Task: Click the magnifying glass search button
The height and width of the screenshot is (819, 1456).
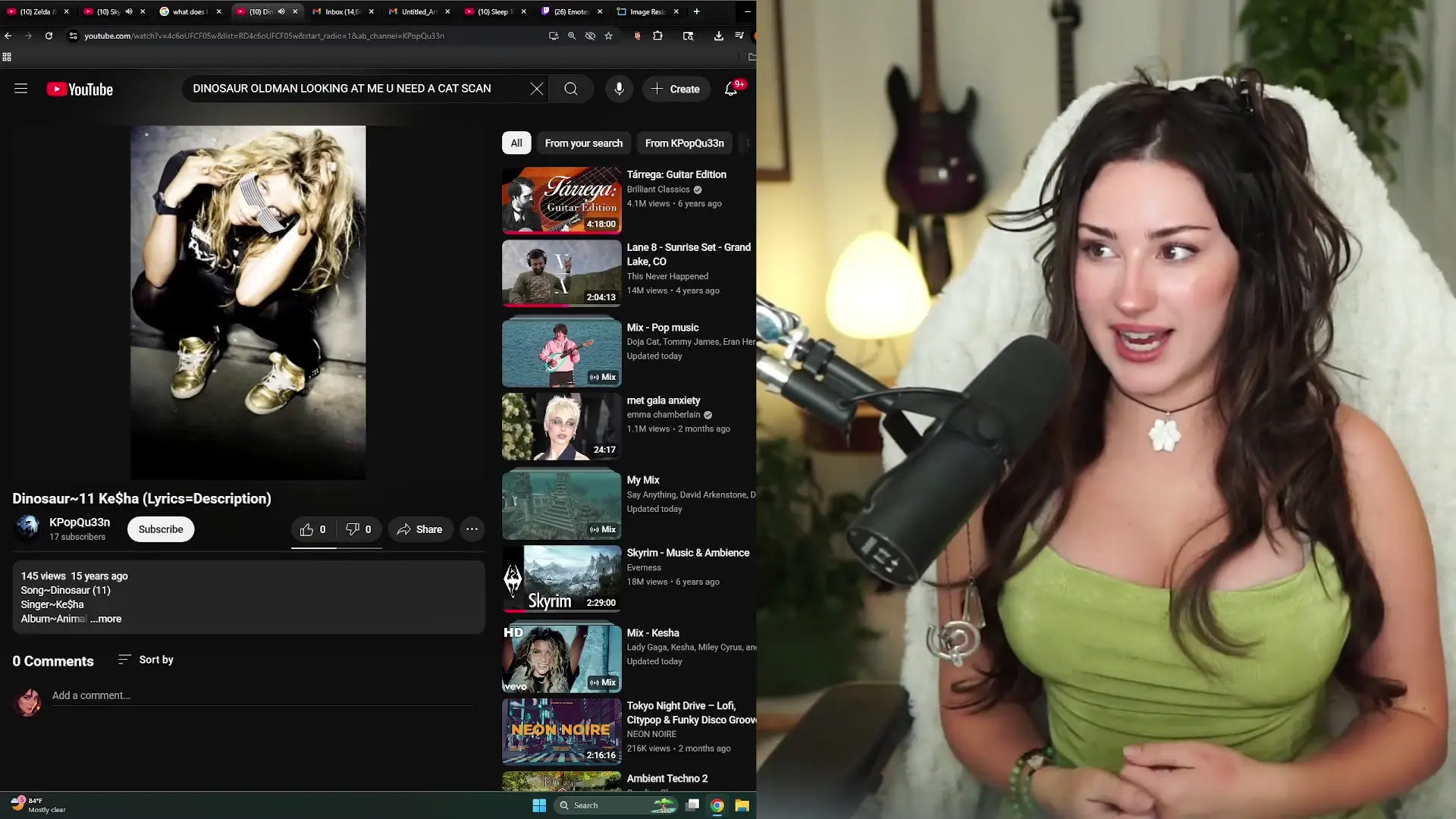Action: (x=571, y=89)
